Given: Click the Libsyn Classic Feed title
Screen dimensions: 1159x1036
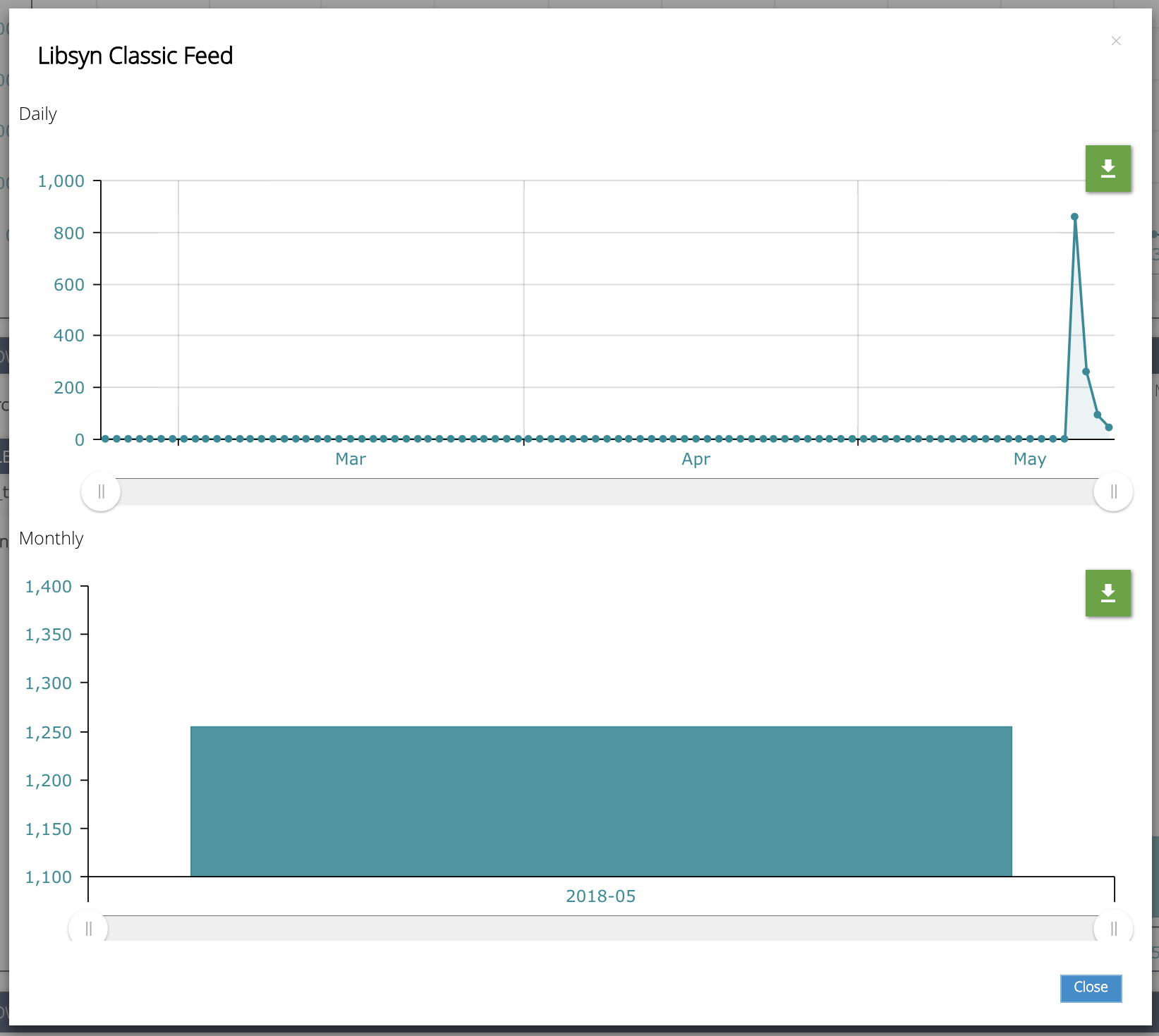Looking at the screenshot, I should click(x=135, y=56).
